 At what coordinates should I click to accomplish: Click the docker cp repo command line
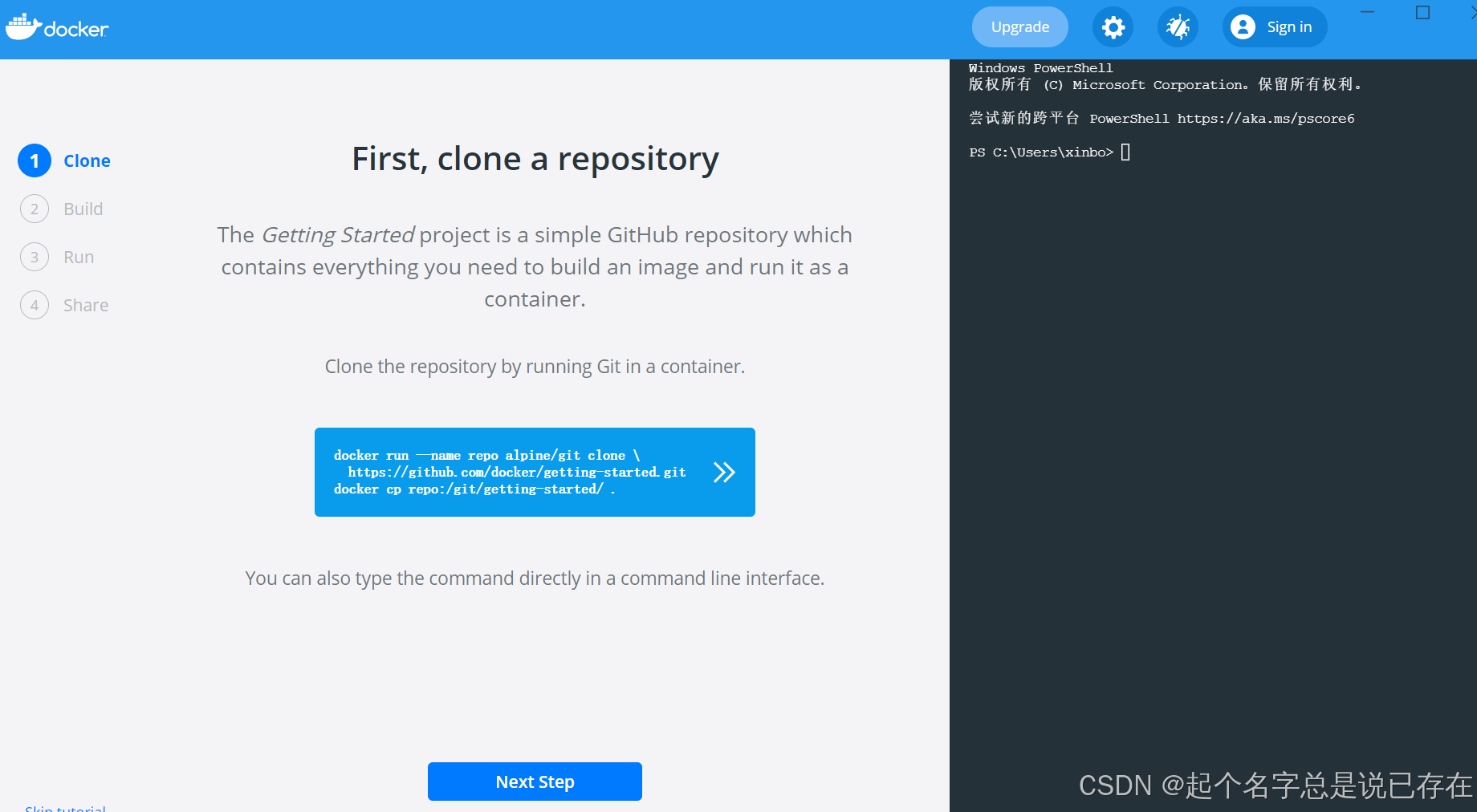click(x=474, y=489)
